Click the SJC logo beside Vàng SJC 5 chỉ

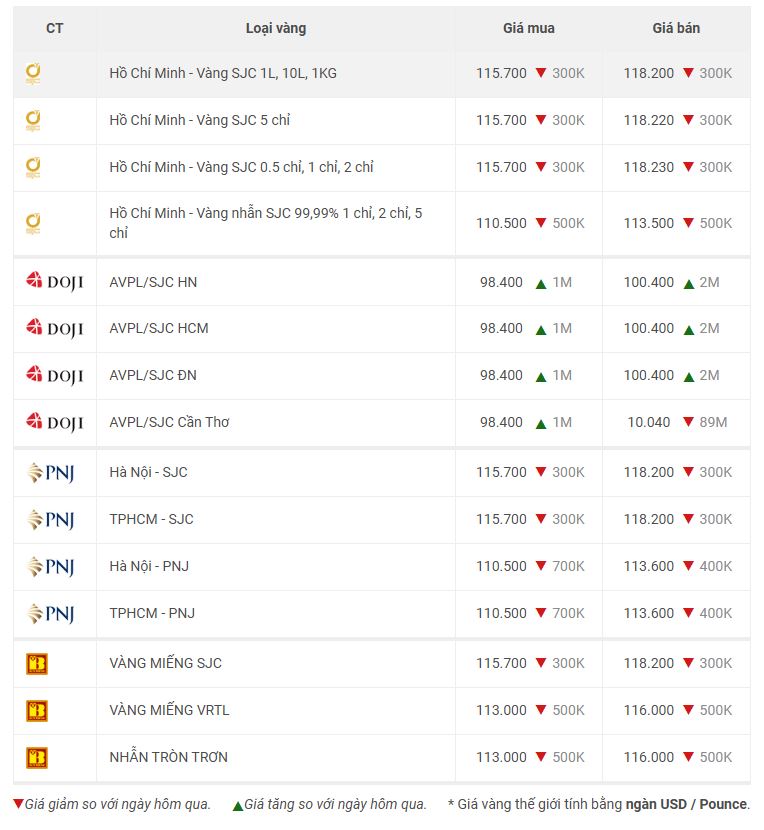[33, 121]
